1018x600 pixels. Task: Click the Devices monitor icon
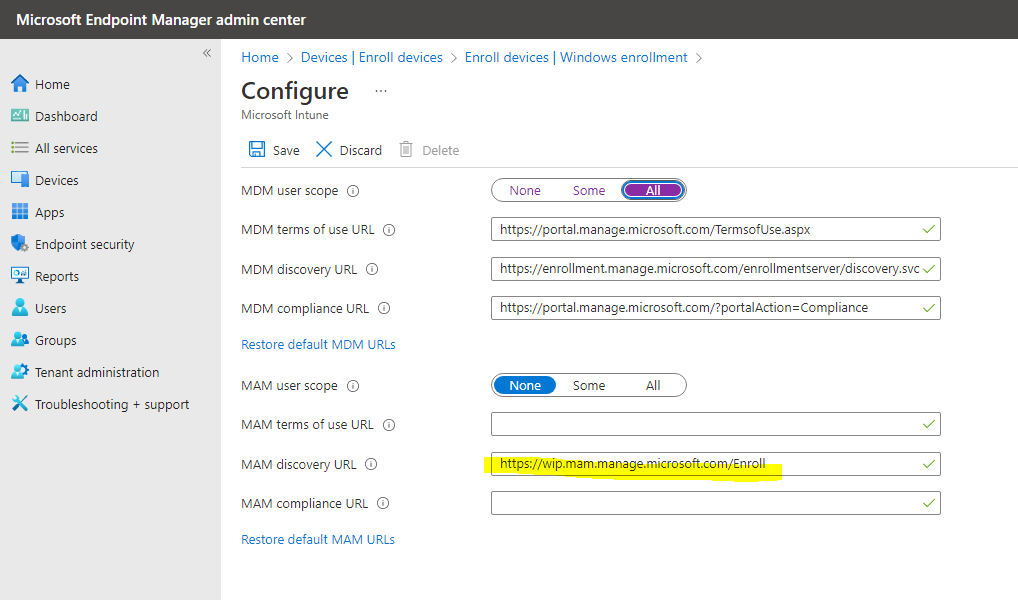(x=20, y=179)
